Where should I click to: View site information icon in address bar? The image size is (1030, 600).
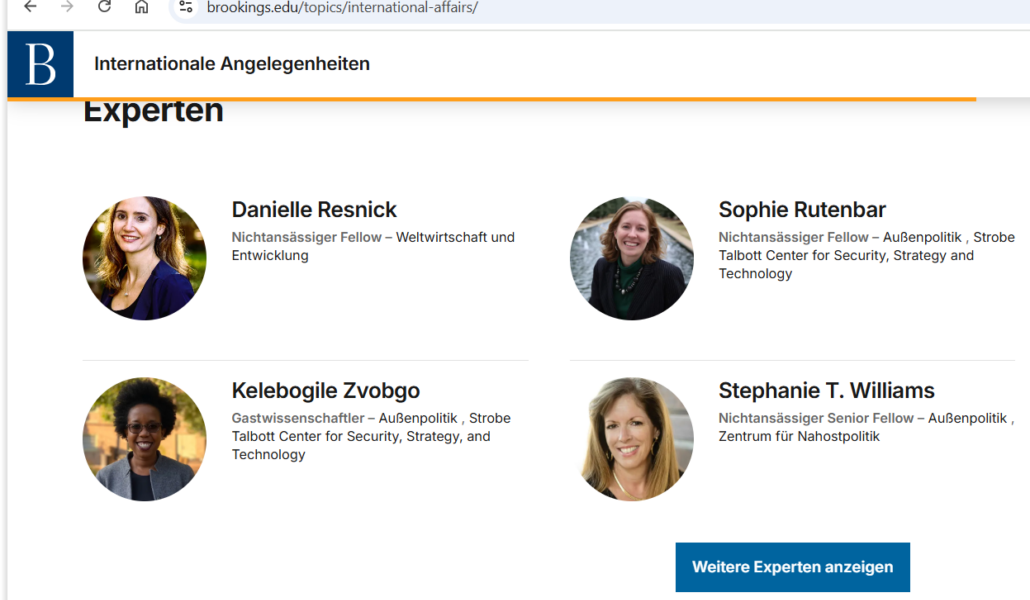(x=186, y=7)
